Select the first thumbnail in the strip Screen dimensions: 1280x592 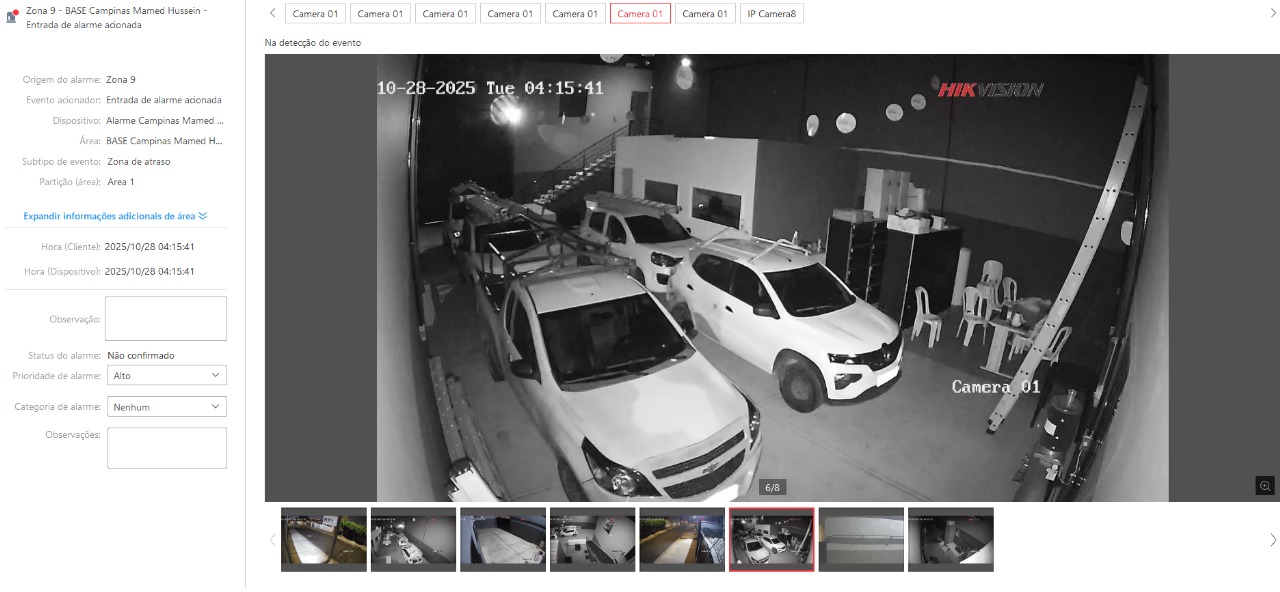pyautogui.click(x=324, y=539)
